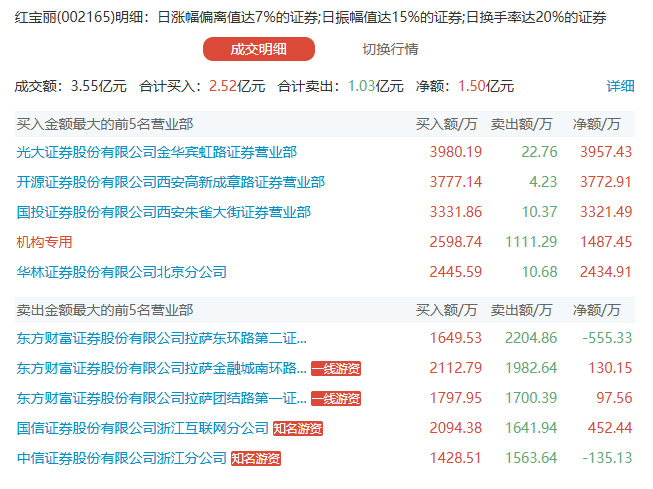Click net amount 2434.91
This screenshot has height=489, width=653.
click(606, 272)
